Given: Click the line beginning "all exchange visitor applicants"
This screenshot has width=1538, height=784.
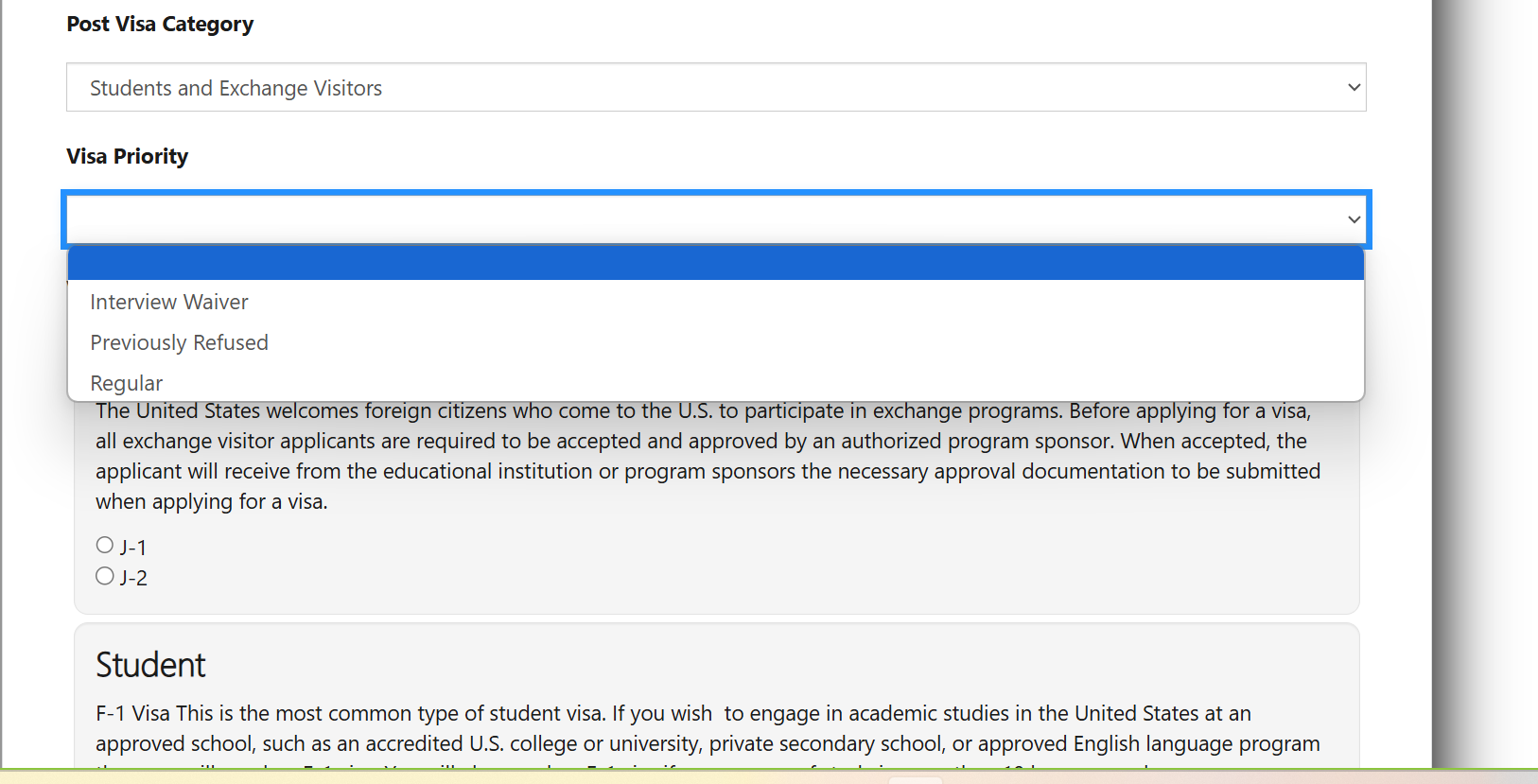Looking at the screenshot, I should [x=700, y=442].
